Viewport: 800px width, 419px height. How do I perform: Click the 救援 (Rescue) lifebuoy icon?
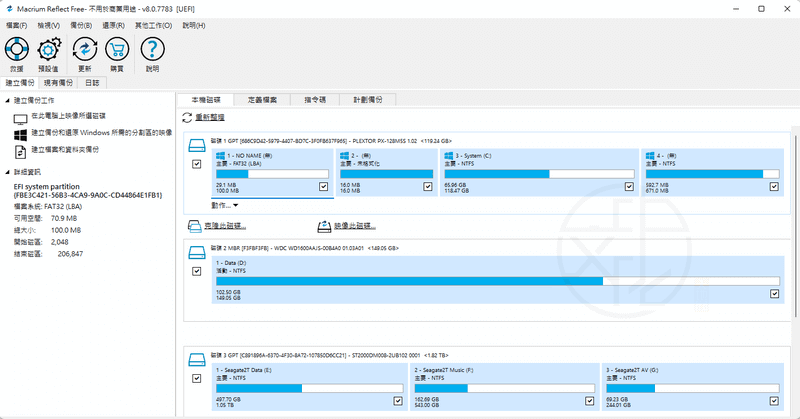pos(17,49)
